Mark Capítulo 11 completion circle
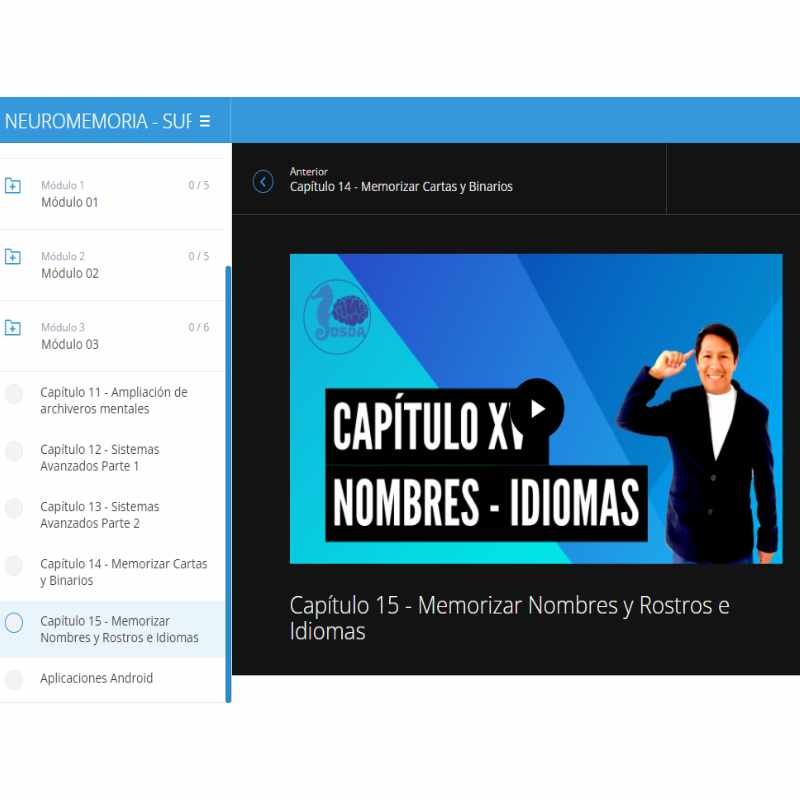The image size is (800, 800). click(14, 394)
